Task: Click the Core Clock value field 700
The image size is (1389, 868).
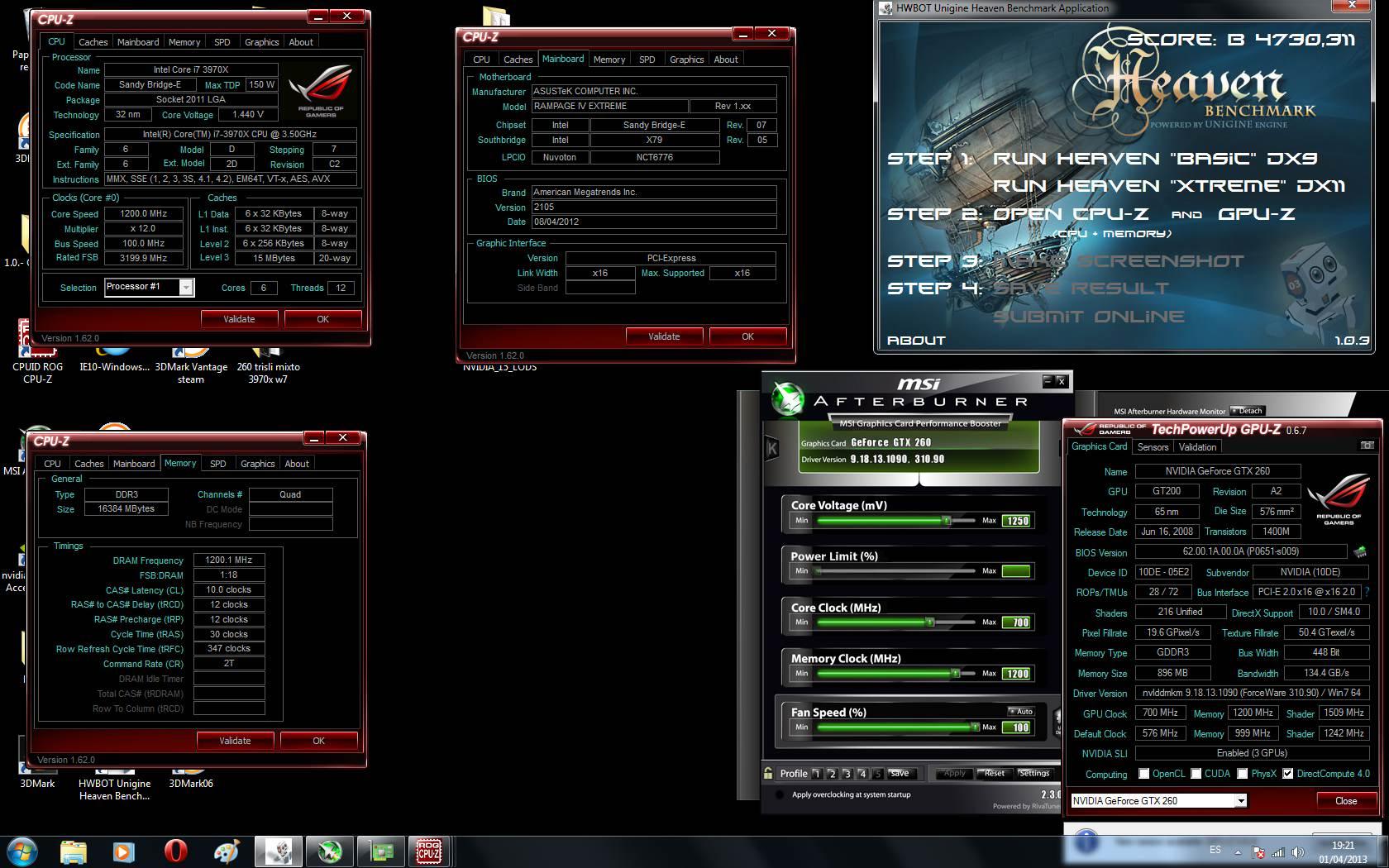Action: click(x=1016, y=622)
